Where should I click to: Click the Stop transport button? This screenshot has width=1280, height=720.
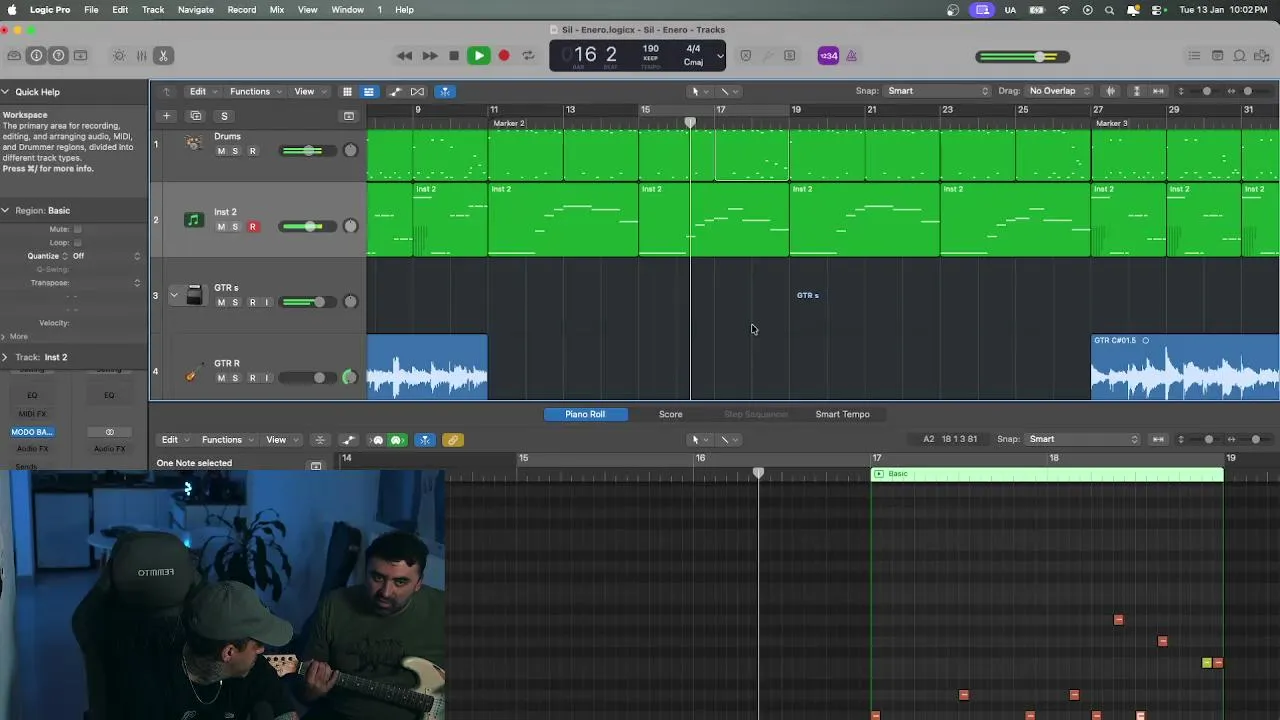pyautogui.click(x=454, y=56)
